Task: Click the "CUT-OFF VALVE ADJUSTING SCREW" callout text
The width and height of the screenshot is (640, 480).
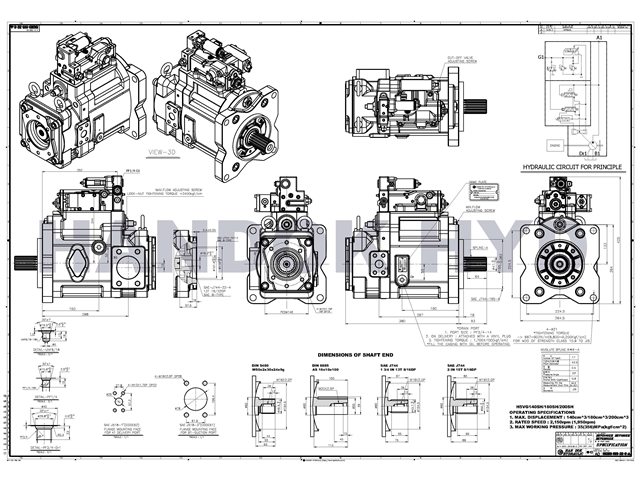Action: click(462, 60)
